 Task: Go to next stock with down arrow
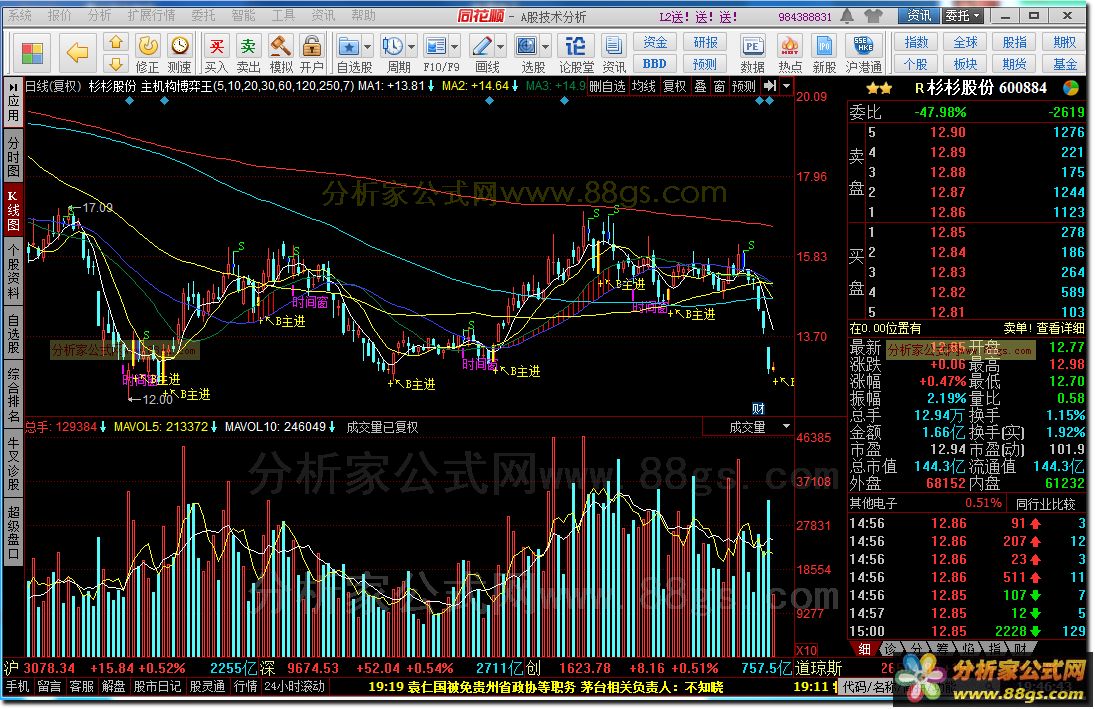point(115,64)
